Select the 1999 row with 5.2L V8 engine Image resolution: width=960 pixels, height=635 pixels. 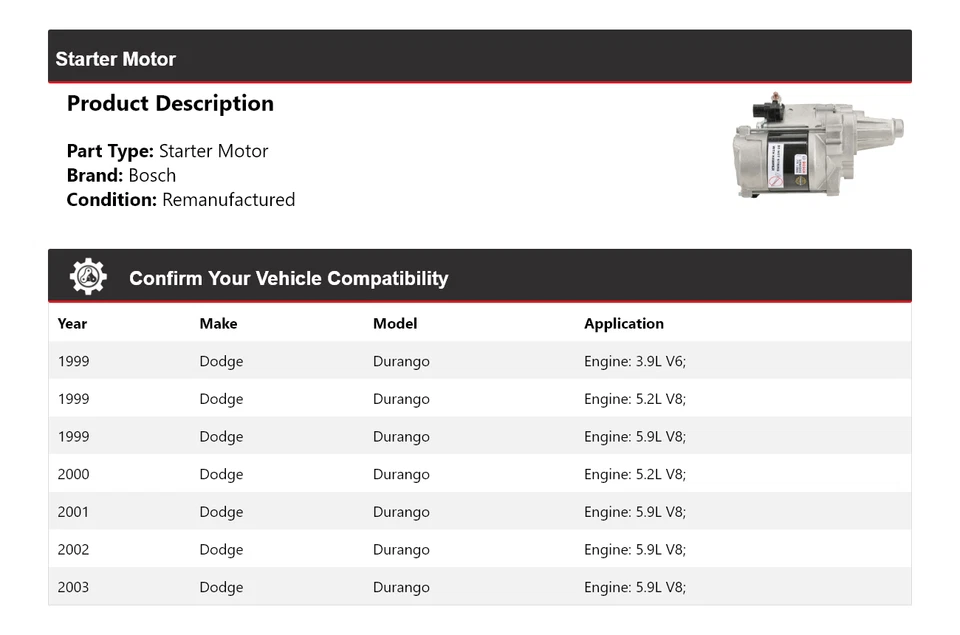pos(479,399)
